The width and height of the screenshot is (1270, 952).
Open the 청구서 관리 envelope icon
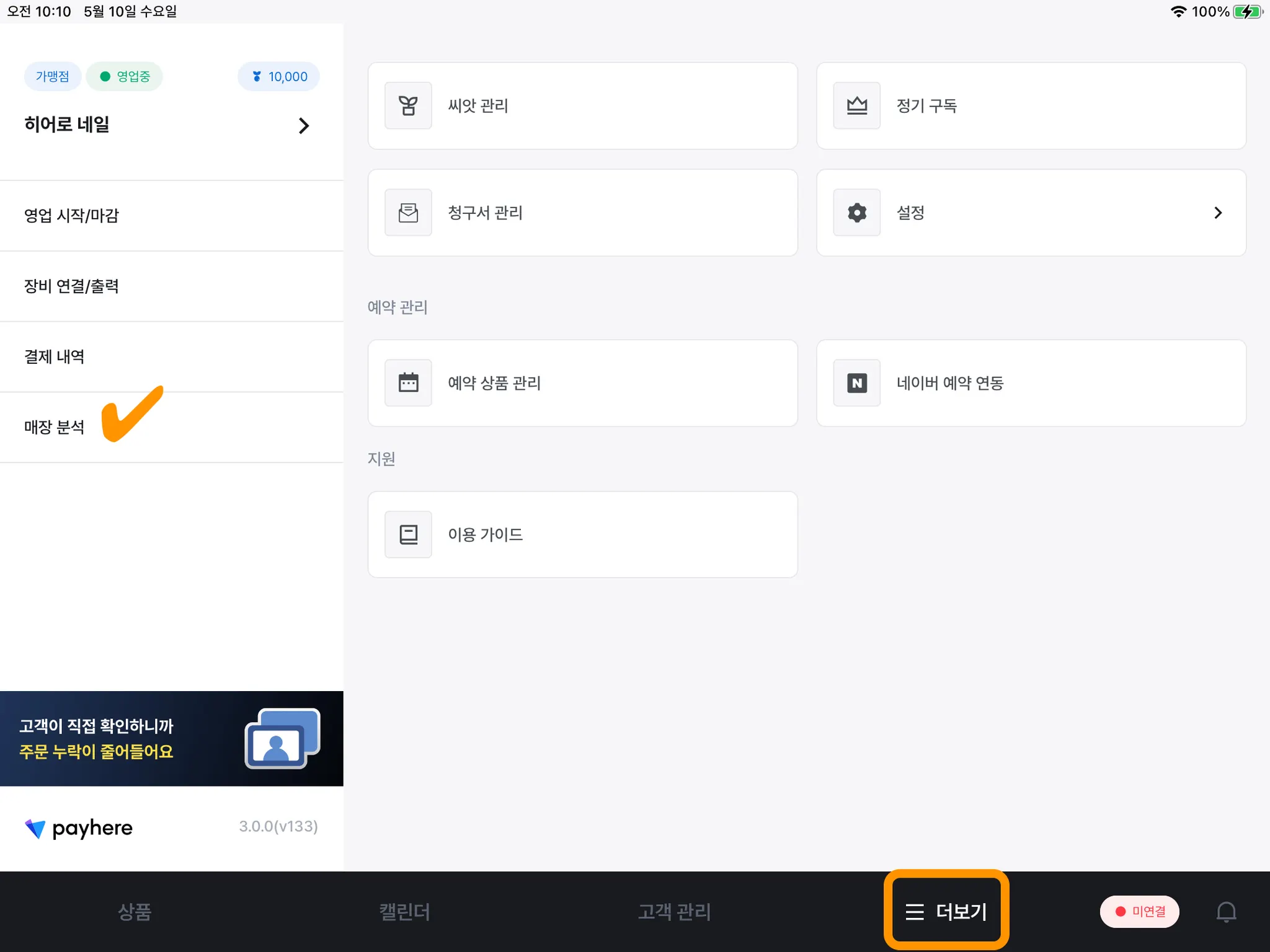click(408, 213)
